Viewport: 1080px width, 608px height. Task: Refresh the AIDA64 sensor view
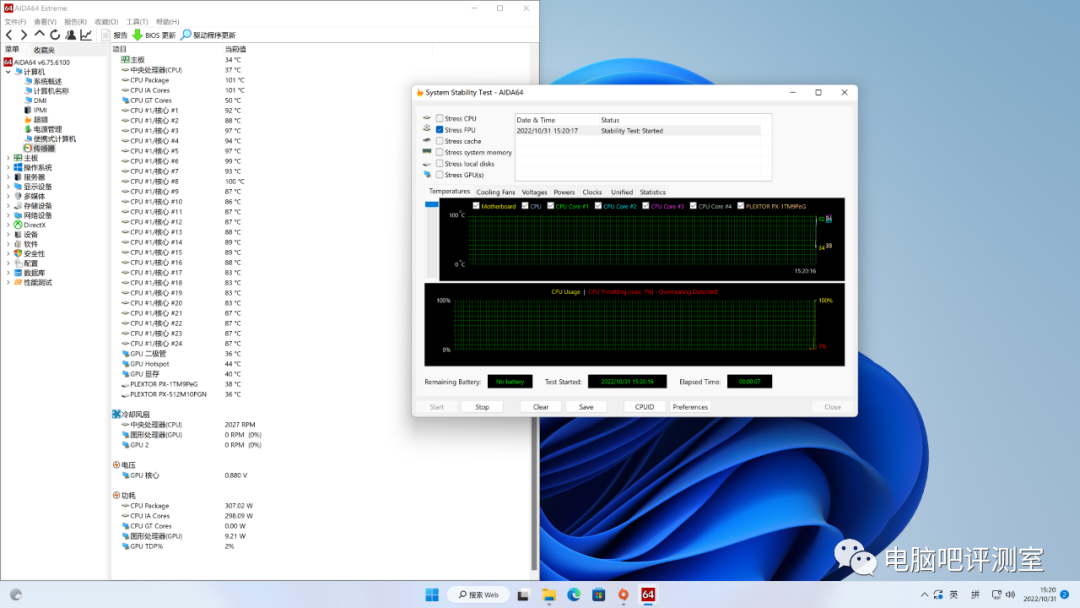(55, 34)
